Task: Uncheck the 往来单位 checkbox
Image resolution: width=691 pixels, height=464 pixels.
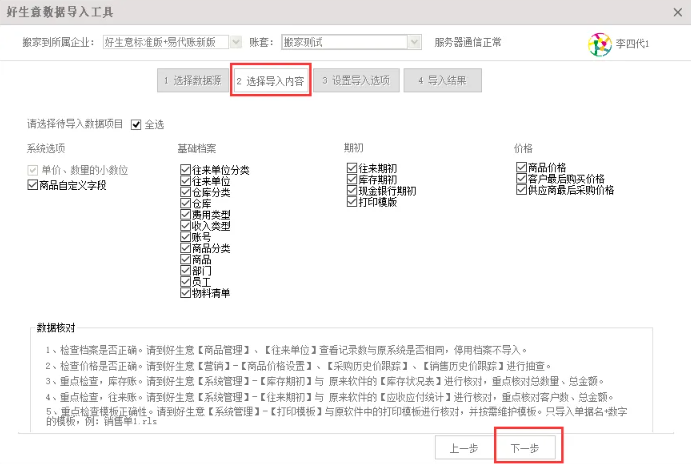Action: (185, 181)
